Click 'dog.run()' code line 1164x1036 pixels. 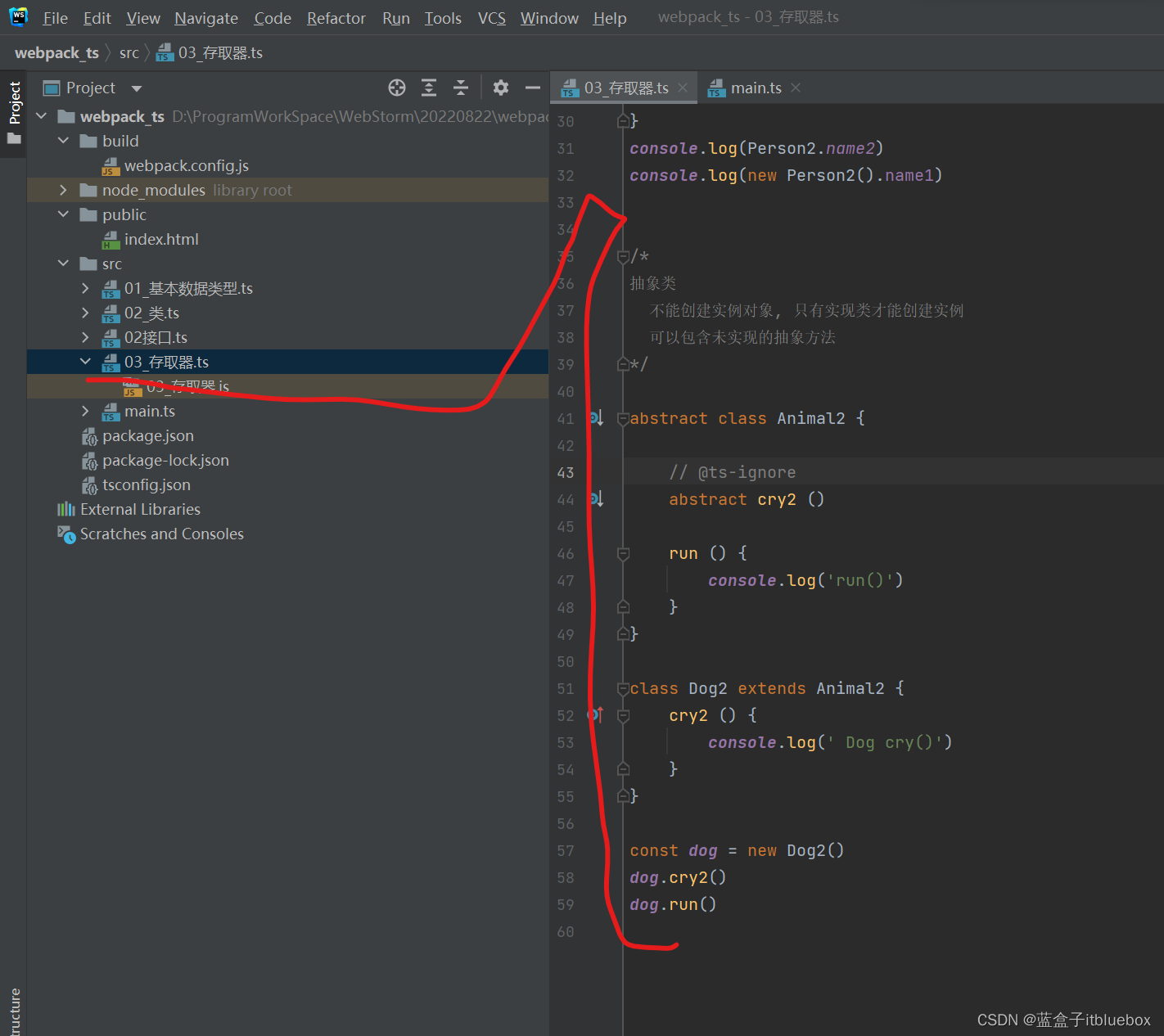point(673,904)
